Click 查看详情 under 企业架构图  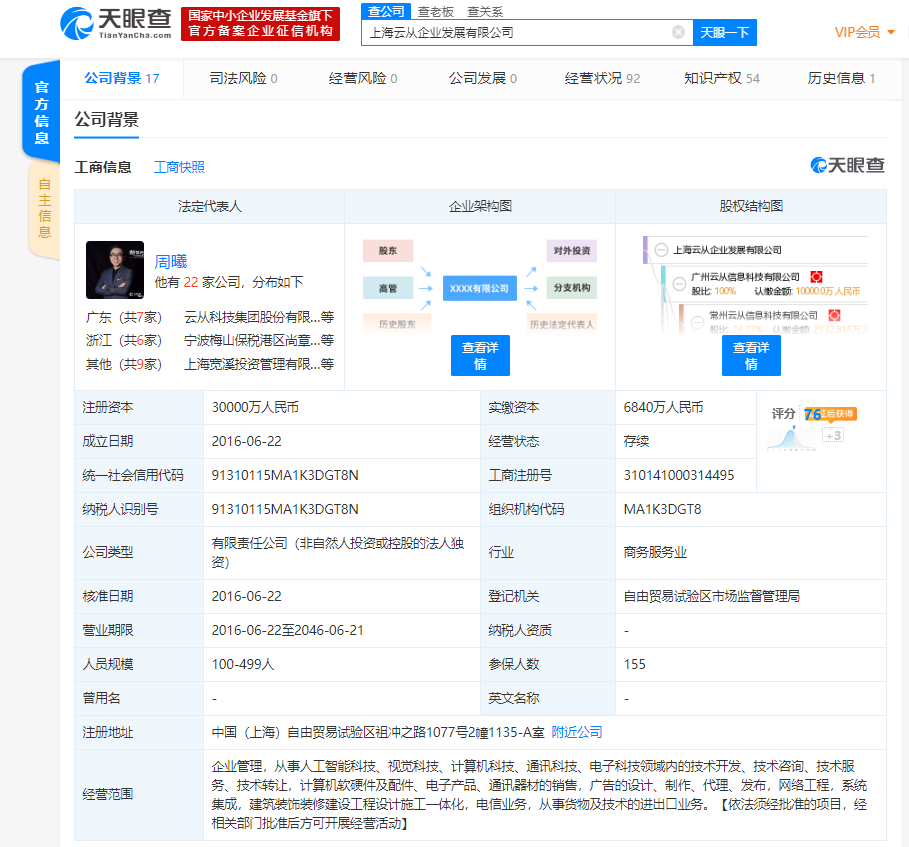(480, 355)
